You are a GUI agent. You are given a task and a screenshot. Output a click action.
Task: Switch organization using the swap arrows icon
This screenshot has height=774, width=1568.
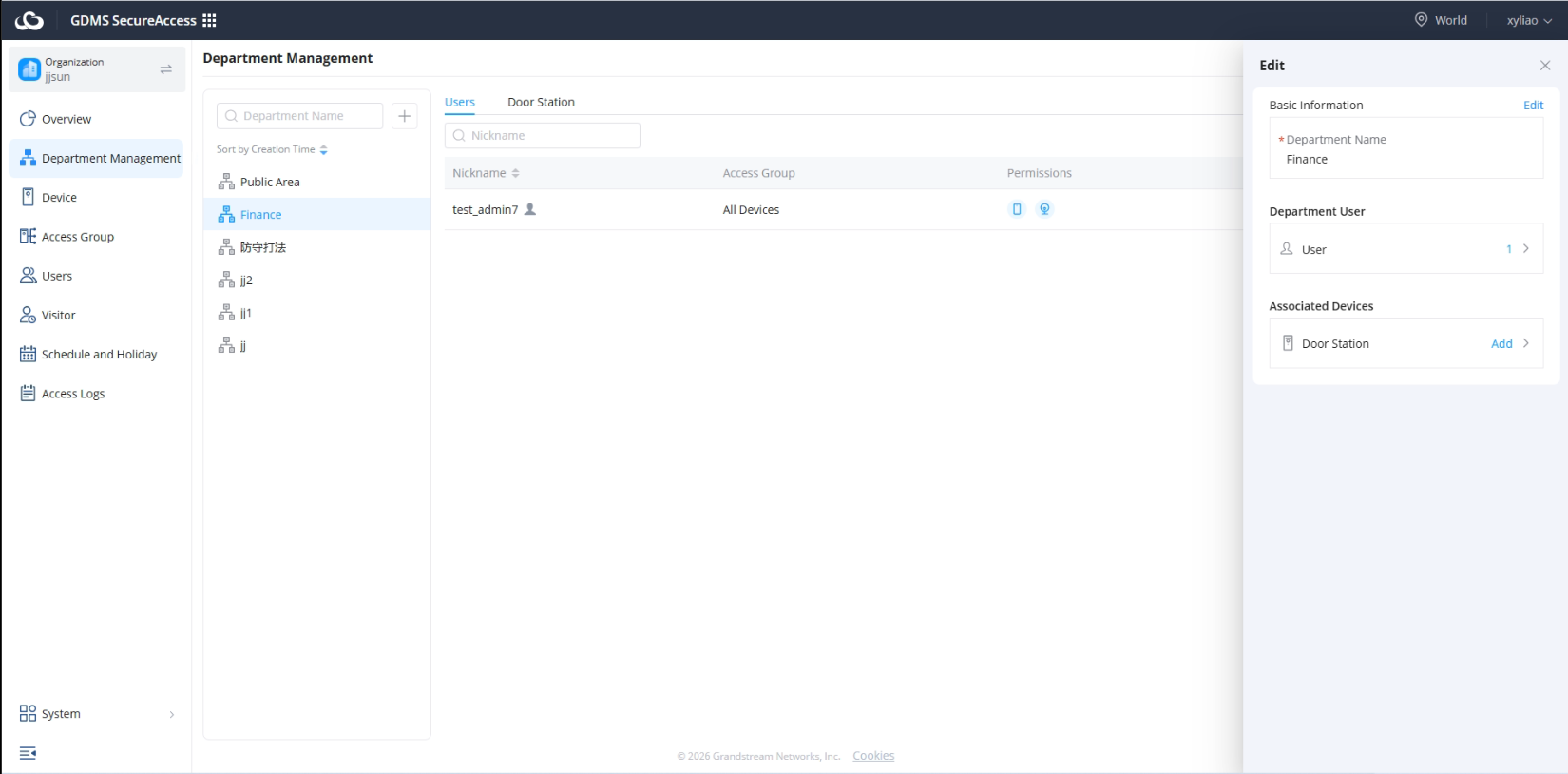click(x=166, y=69)
